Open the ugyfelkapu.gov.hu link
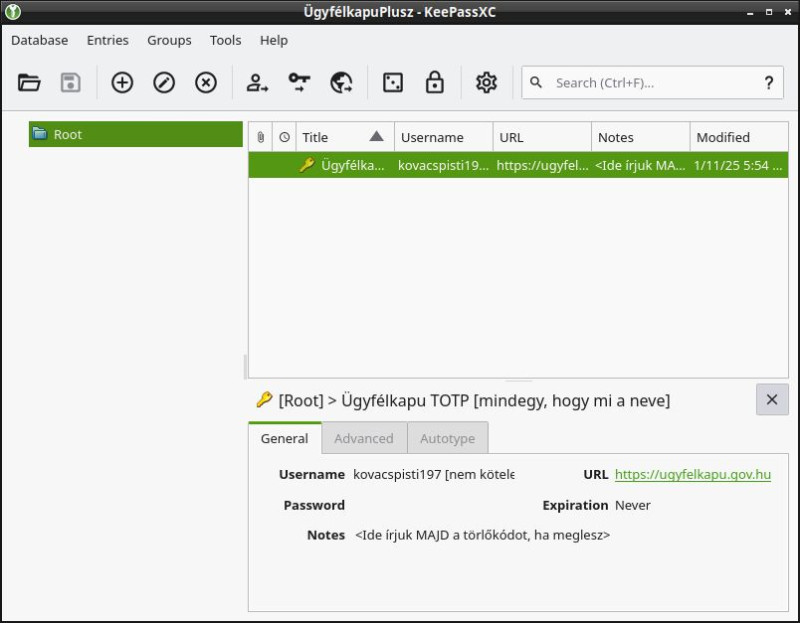 (692, 474)
